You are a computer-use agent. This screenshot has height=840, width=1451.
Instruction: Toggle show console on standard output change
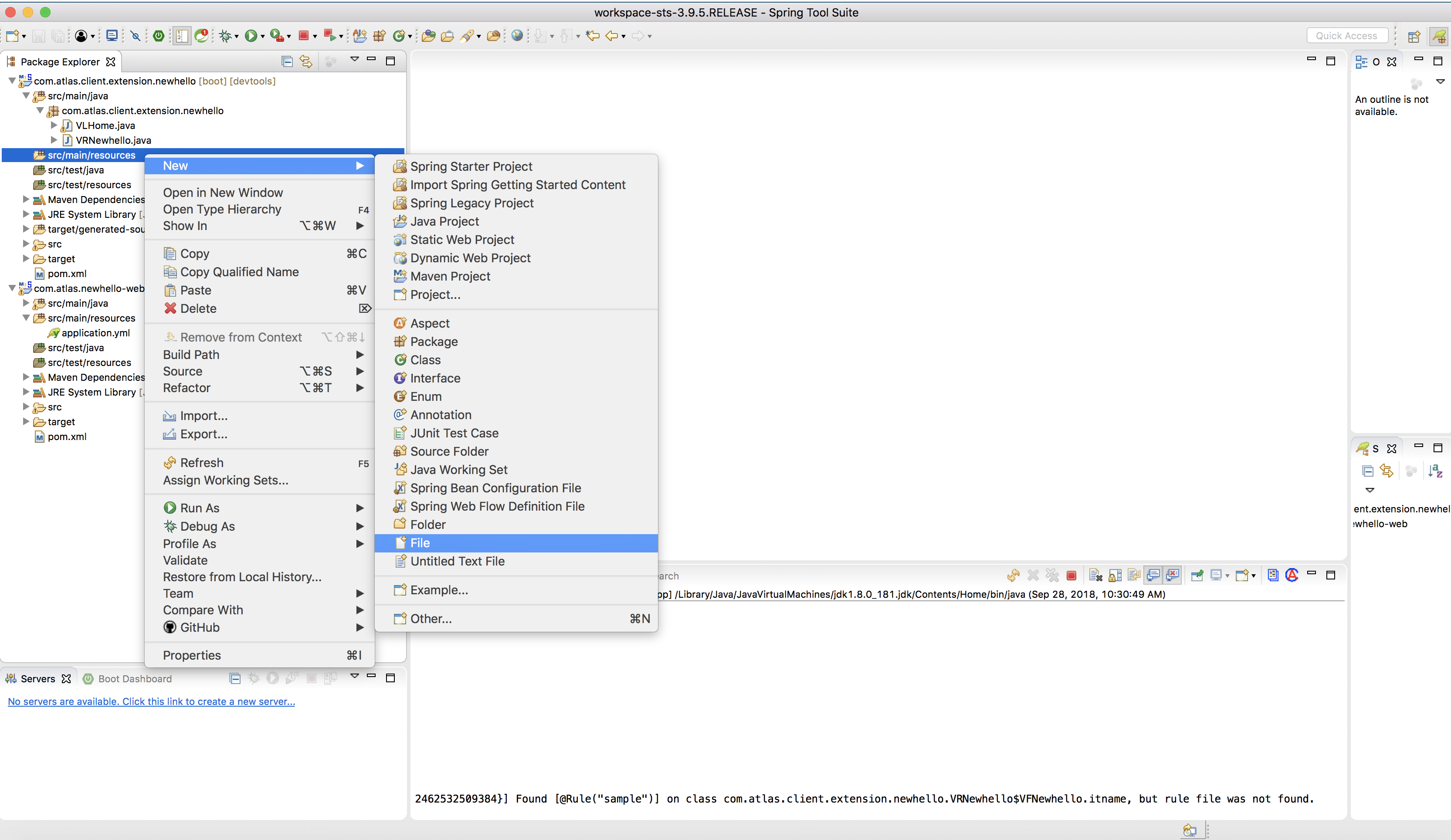(x=1153, y=575)
